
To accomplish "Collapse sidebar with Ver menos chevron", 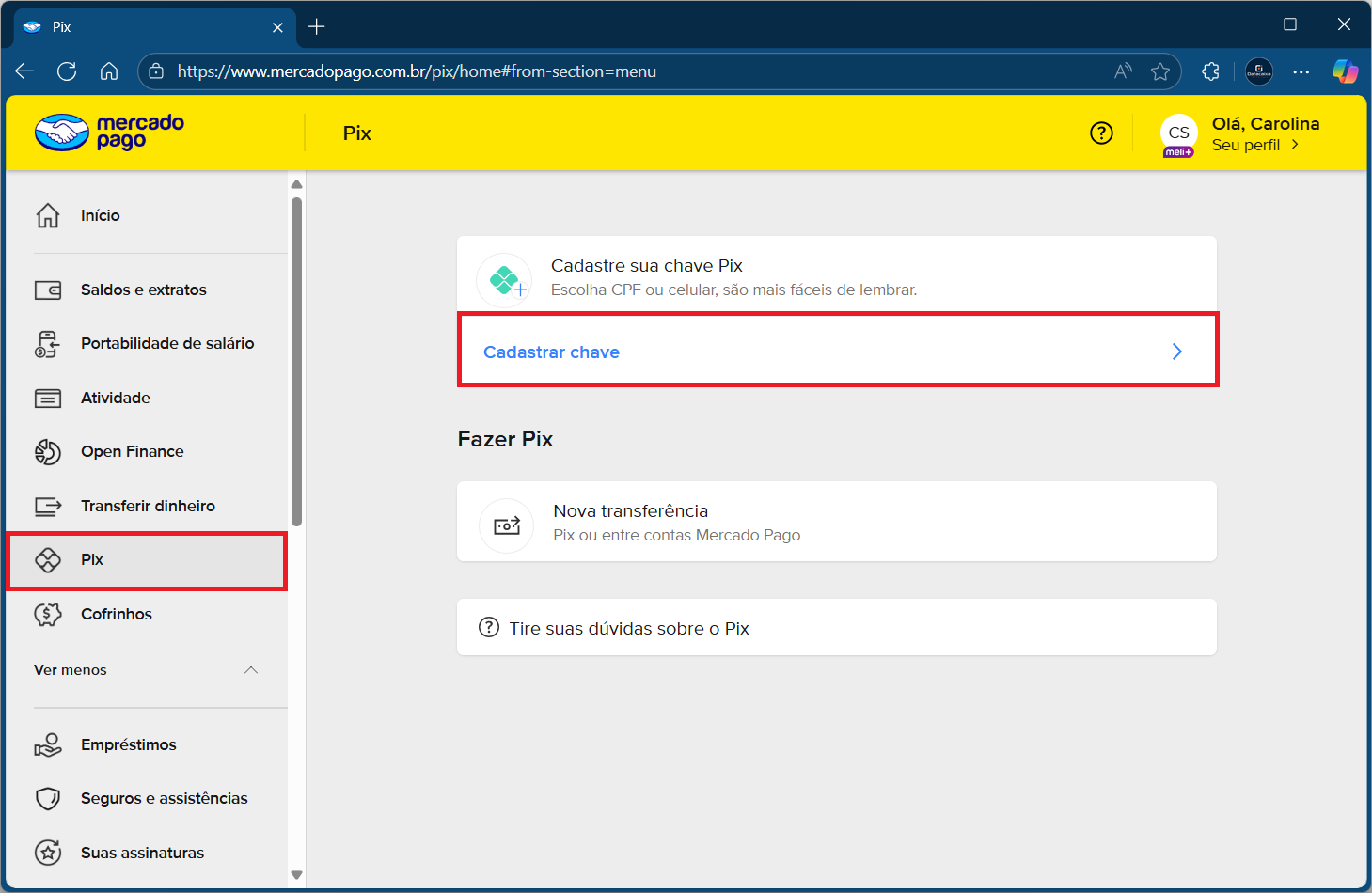I will pyautogui.click(x=251, y=670).
